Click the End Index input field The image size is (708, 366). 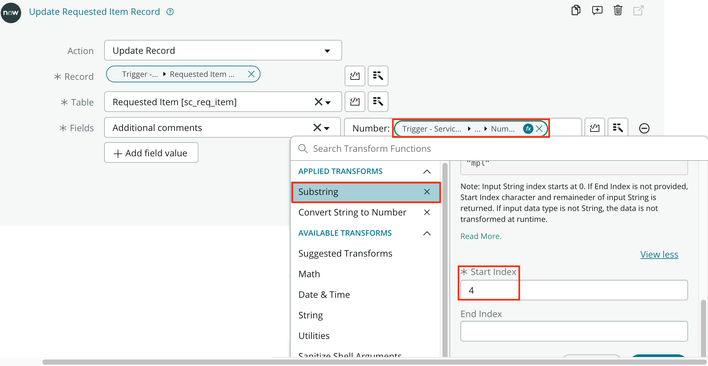[574, 331]
